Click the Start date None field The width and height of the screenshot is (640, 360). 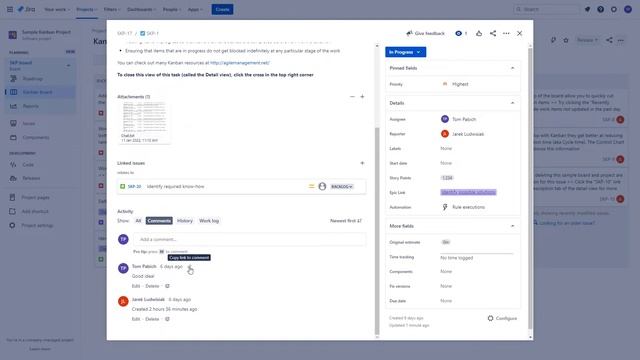pos(446,163)
